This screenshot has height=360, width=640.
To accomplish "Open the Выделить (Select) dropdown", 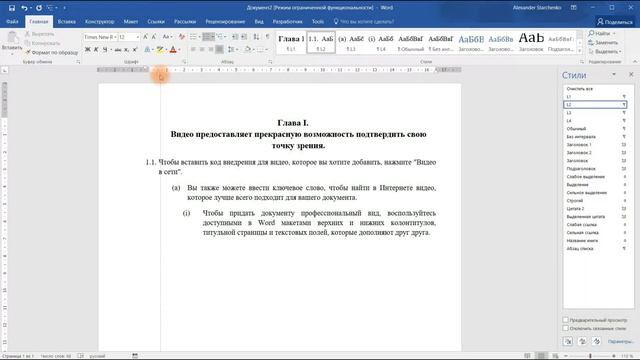I will pyautogui.click(x=605, y=51).
